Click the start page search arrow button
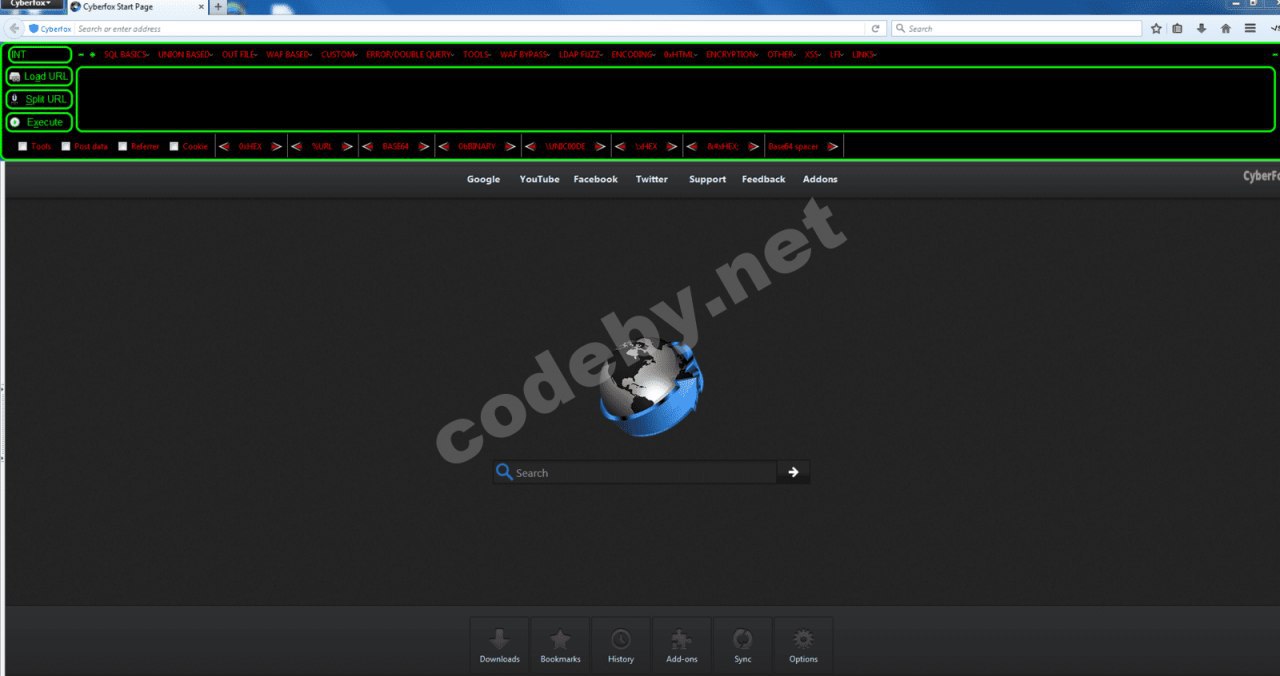 click(x=793, y=472)
